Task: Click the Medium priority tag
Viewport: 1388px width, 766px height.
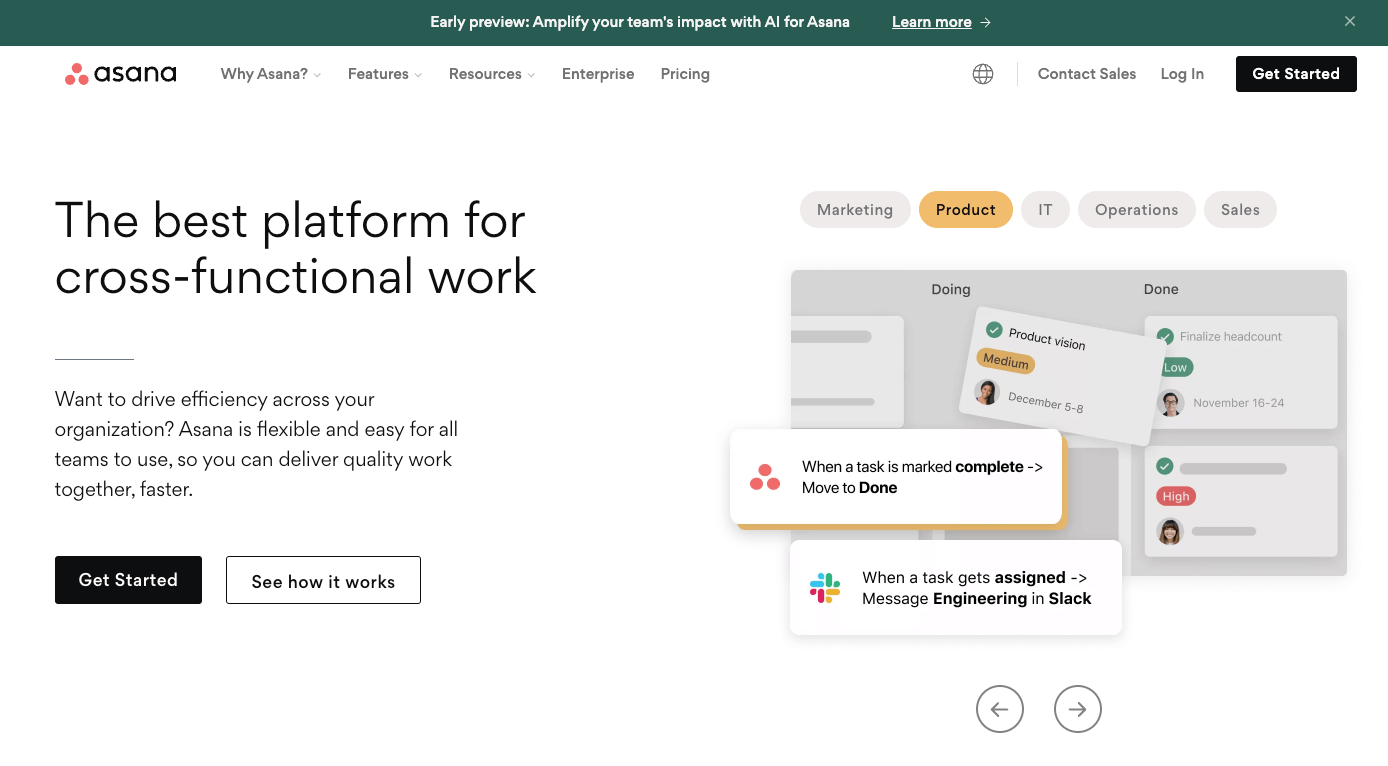Action: coord(1005,361)
